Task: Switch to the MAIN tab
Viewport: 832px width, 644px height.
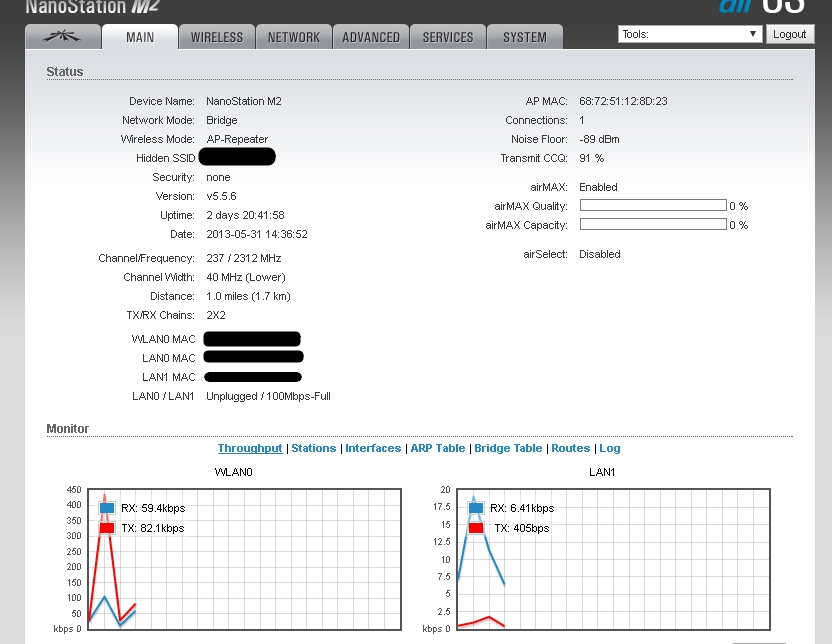Action: (x=140, y=37)
